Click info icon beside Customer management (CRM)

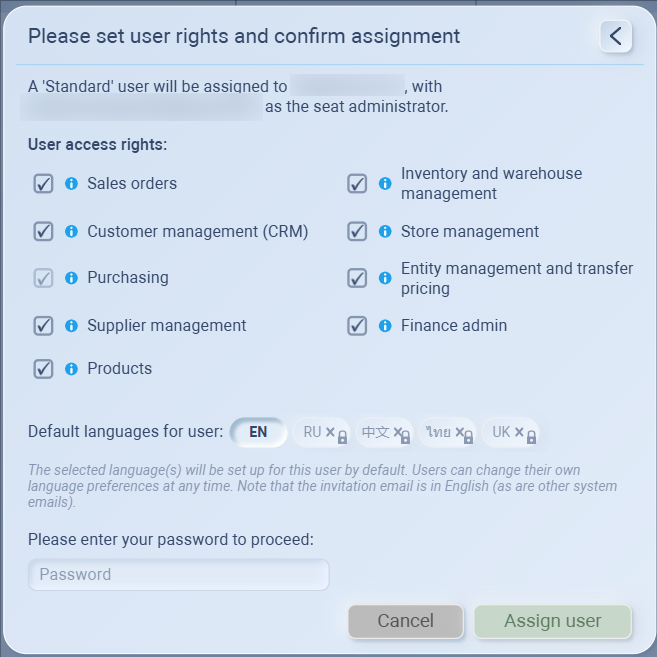click(71, 232)
